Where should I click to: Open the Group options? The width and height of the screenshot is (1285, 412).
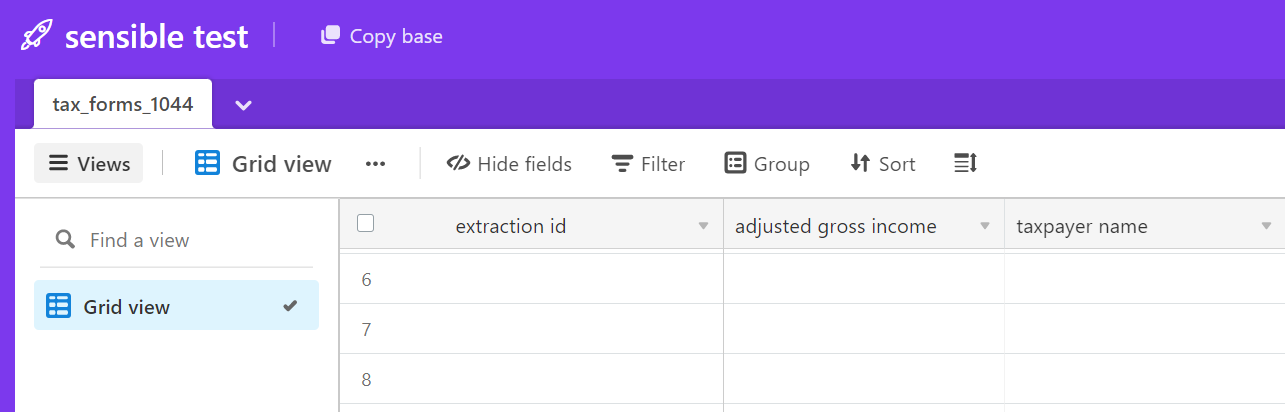767,163
